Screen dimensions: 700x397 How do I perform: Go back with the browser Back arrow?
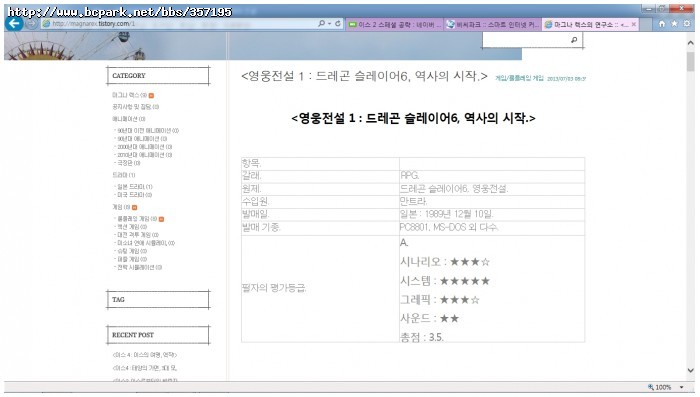pyautogui.click(x=14, y=23)
